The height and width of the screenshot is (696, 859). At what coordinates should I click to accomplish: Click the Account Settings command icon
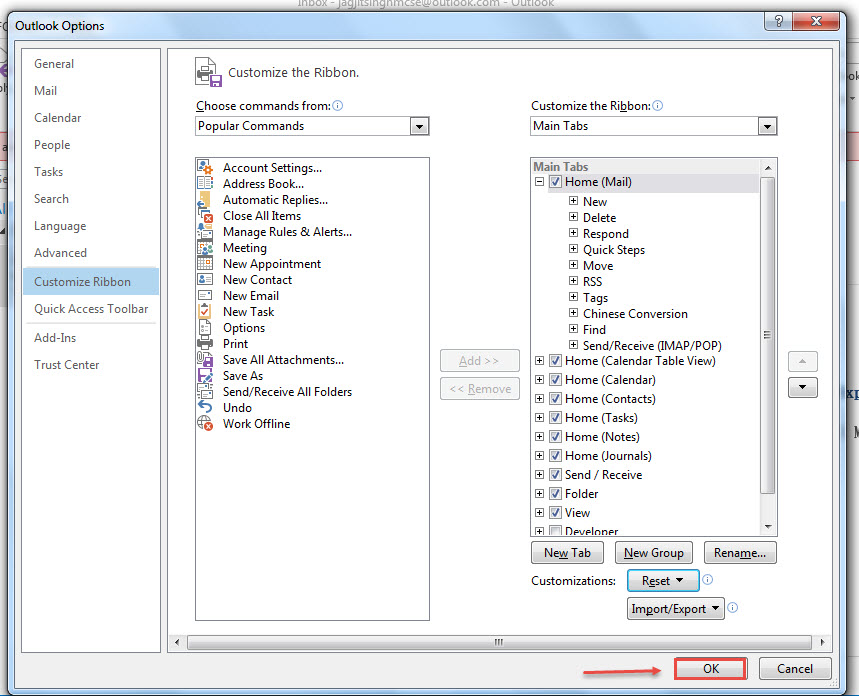coord(205,168)
